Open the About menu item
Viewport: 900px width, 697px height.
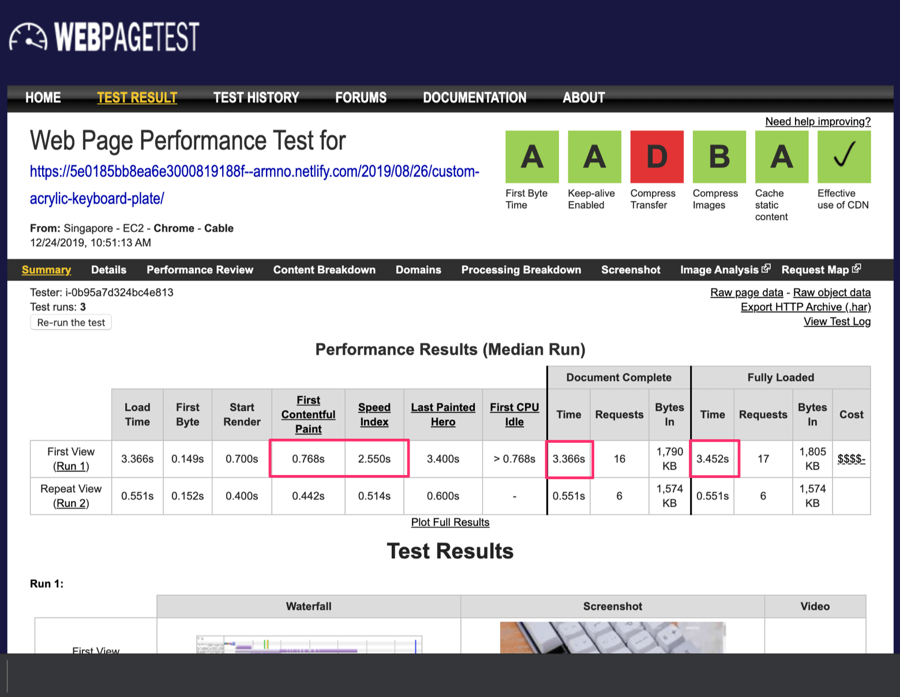pyautogui.click(x=584, y=98)
